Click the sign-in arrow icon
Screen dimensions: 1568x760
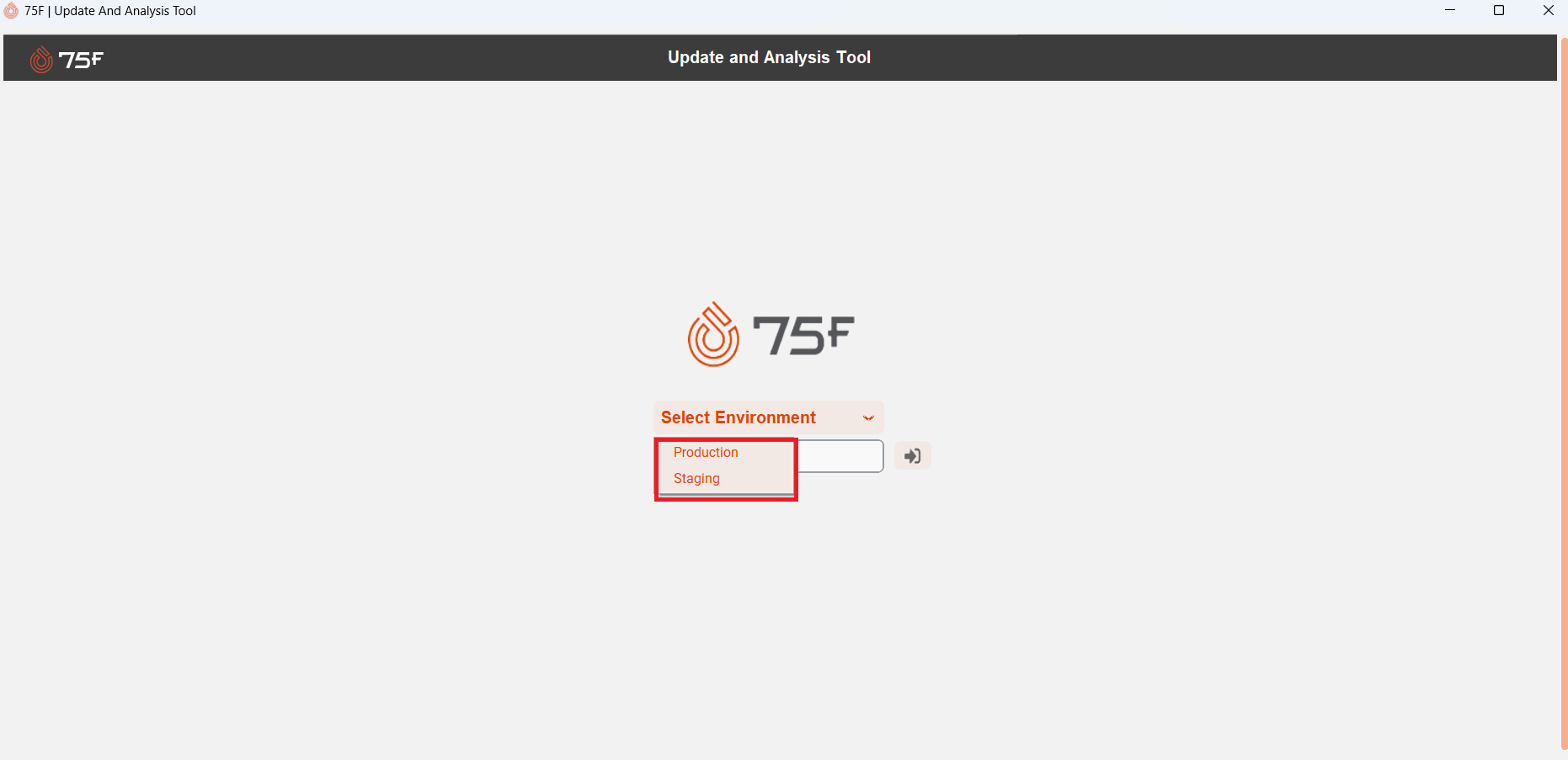point(912,455)
